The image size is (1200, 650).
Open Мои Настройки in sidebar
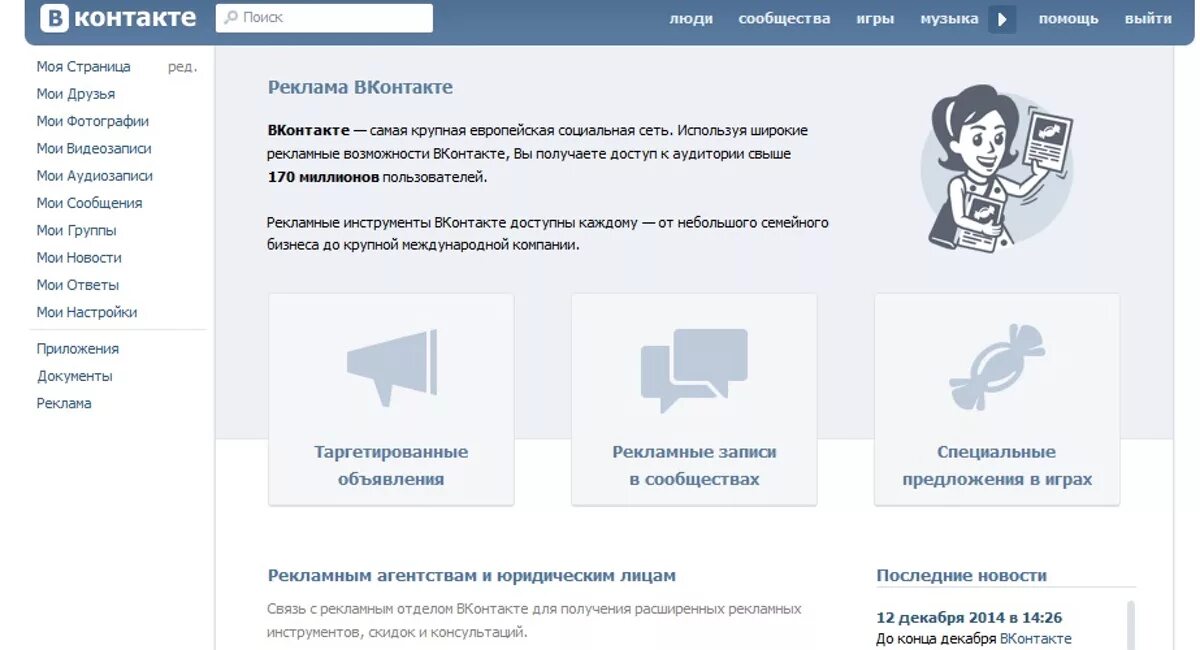click(87, 312)
